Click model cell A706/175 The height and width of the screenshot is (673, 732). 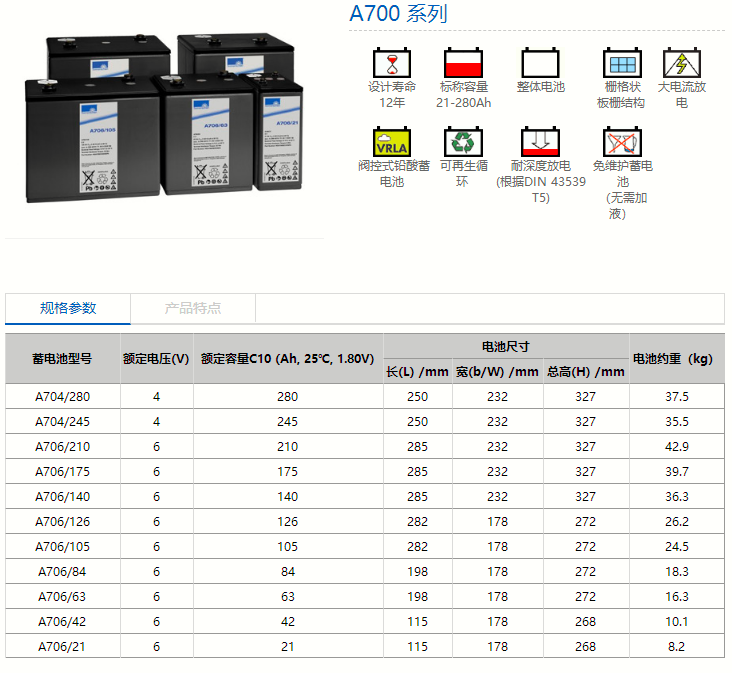click(x=63, y=472)
